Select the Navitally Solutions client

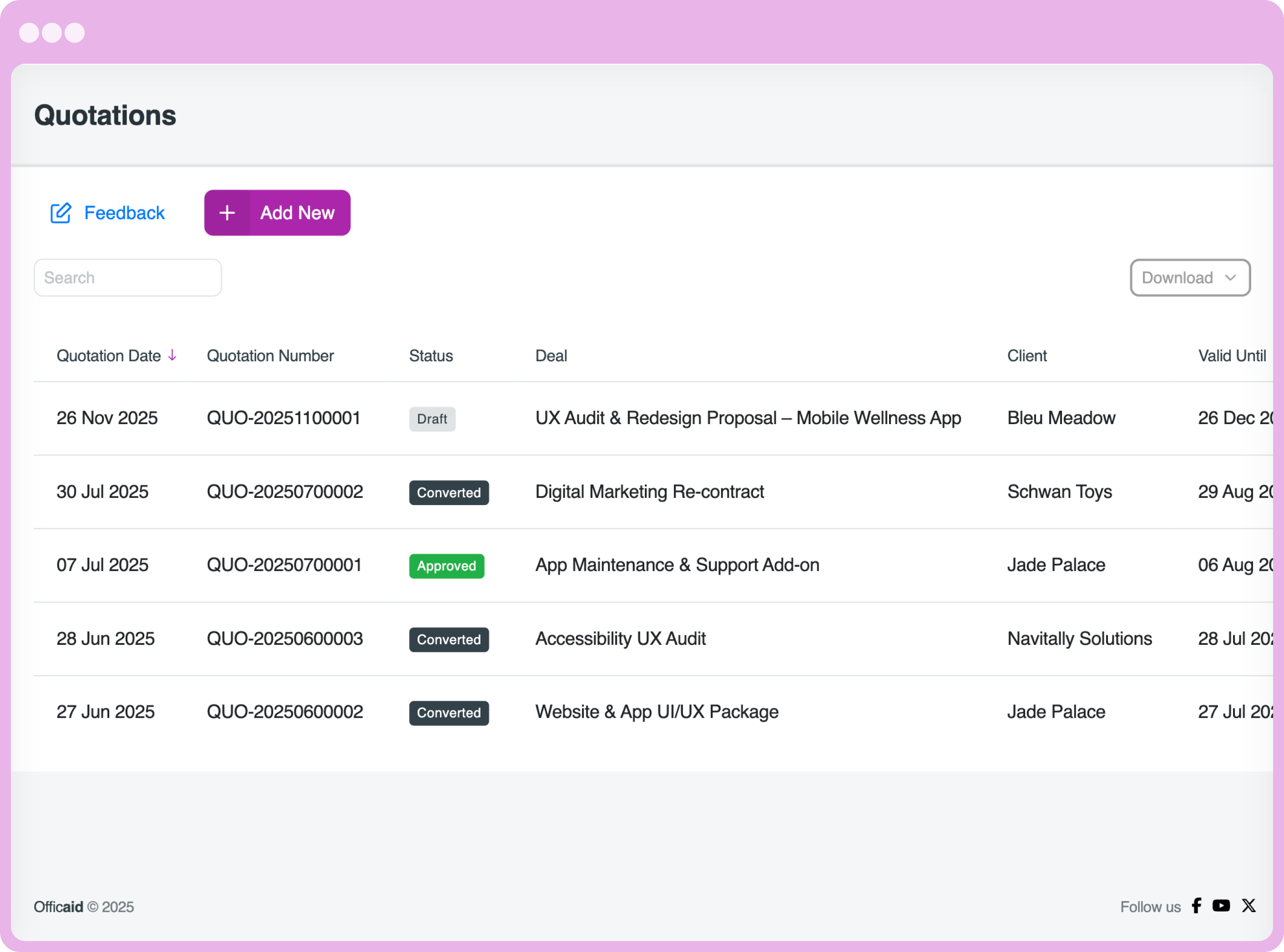(1079, 639)
